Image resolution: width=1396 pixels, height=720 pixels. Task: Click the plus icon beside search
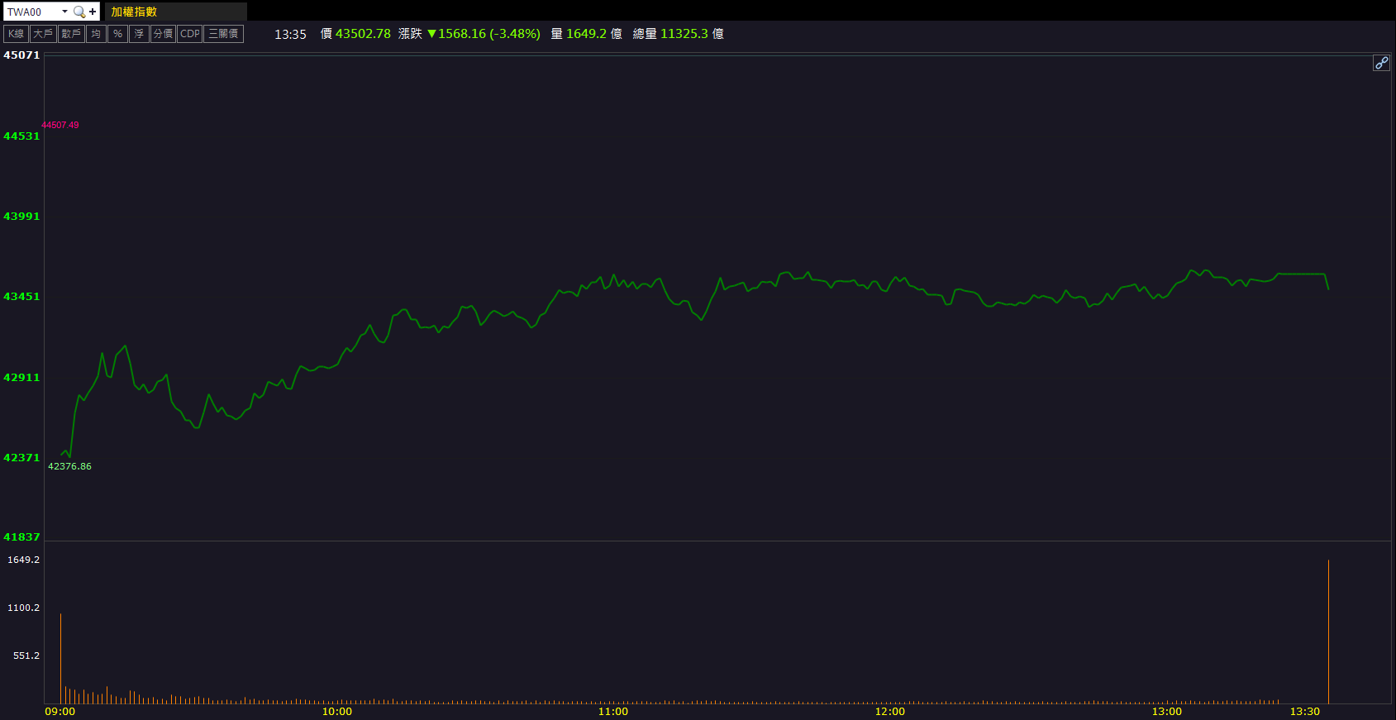pyautogui.click(x=93, y=12)
